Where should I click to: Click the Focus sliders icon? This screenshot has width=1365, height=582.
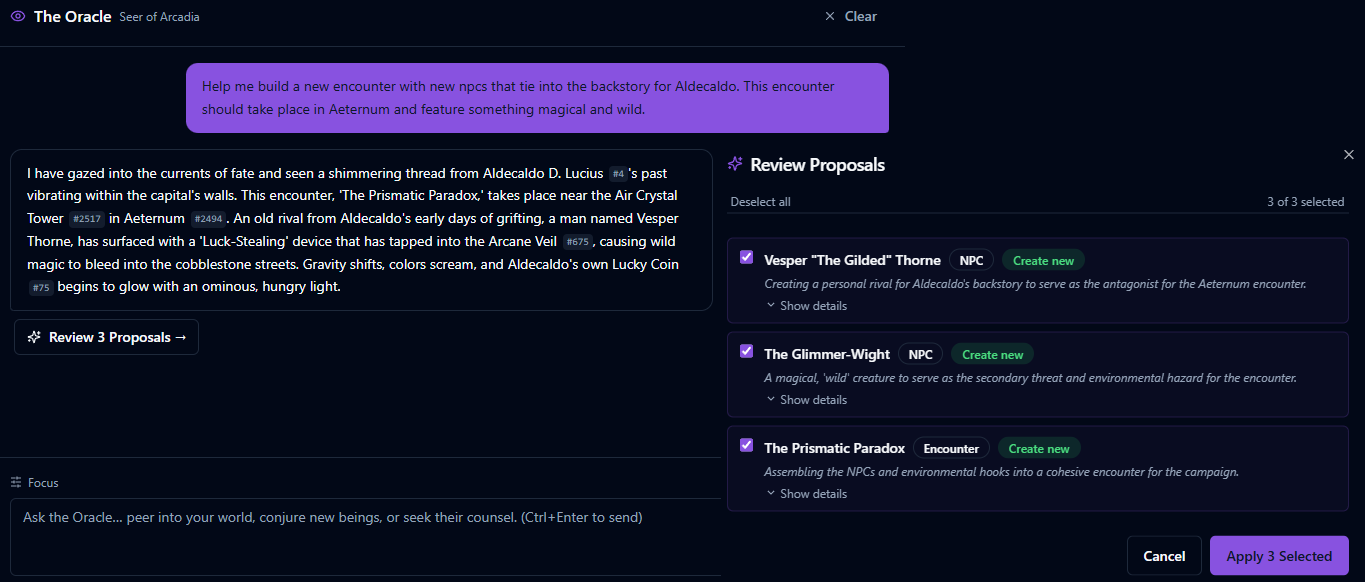pyautogui.click(x=16, y=482)
